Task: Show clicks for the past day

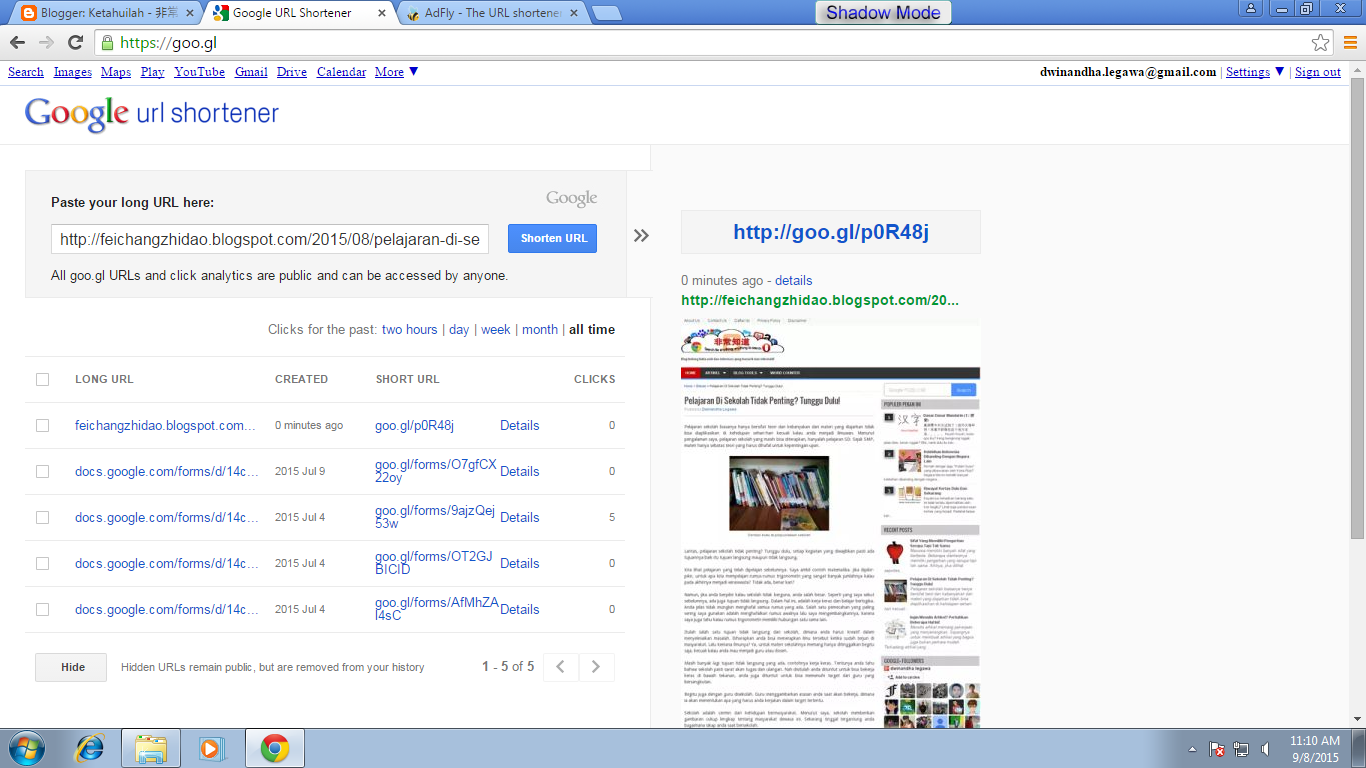Action: tap(459, 329)
